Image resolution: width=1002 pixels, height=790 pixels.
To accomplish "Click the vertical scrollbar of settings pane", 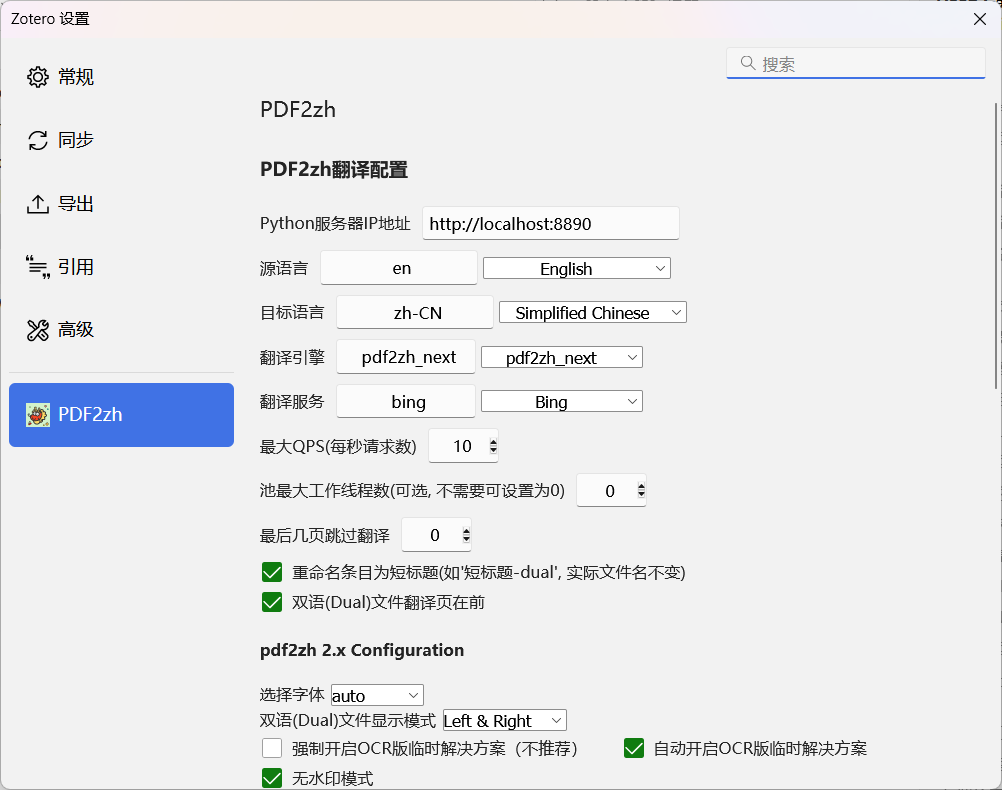I will click(996, 246).
